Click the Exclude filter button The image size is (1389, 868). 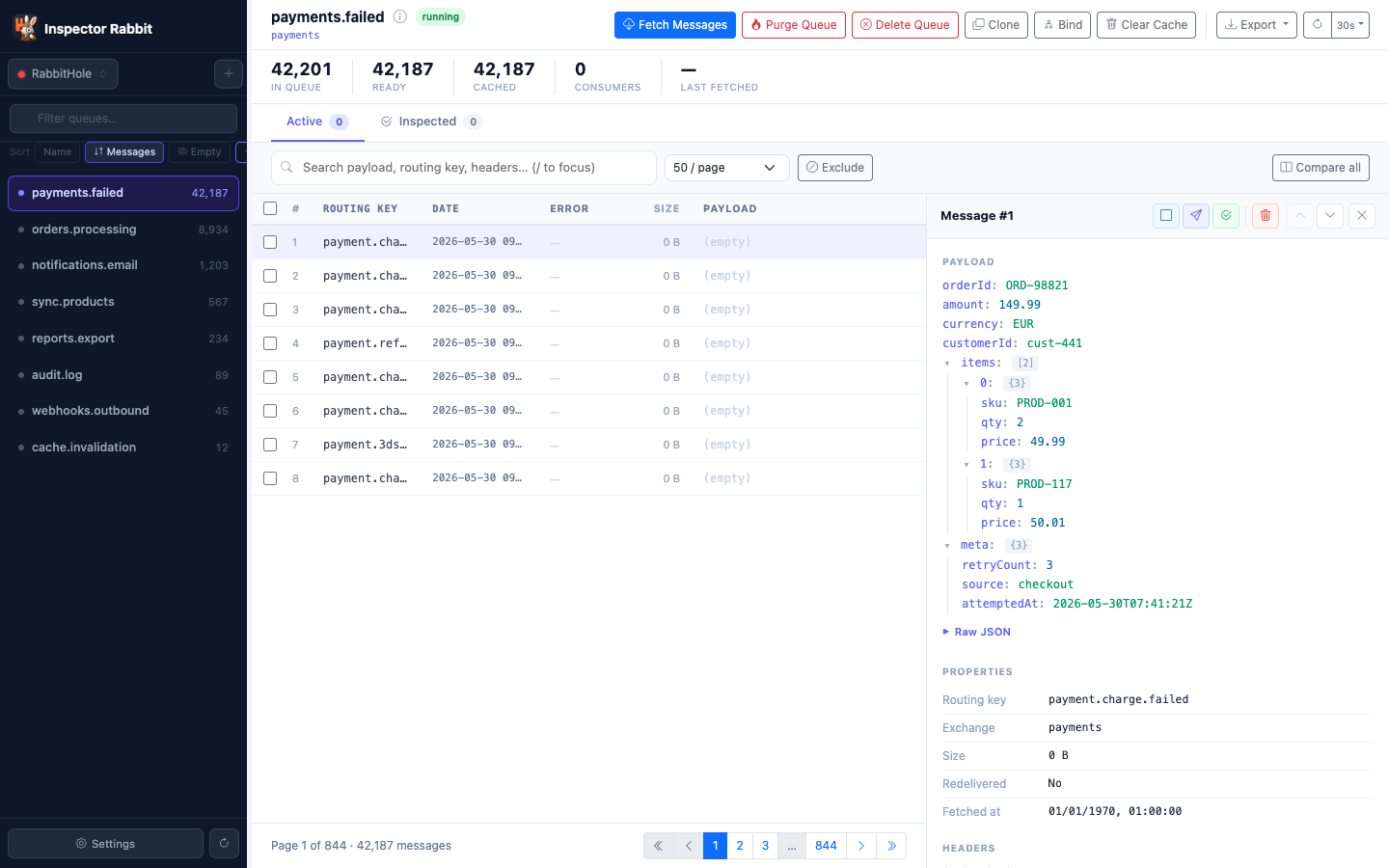coord(835,168)
